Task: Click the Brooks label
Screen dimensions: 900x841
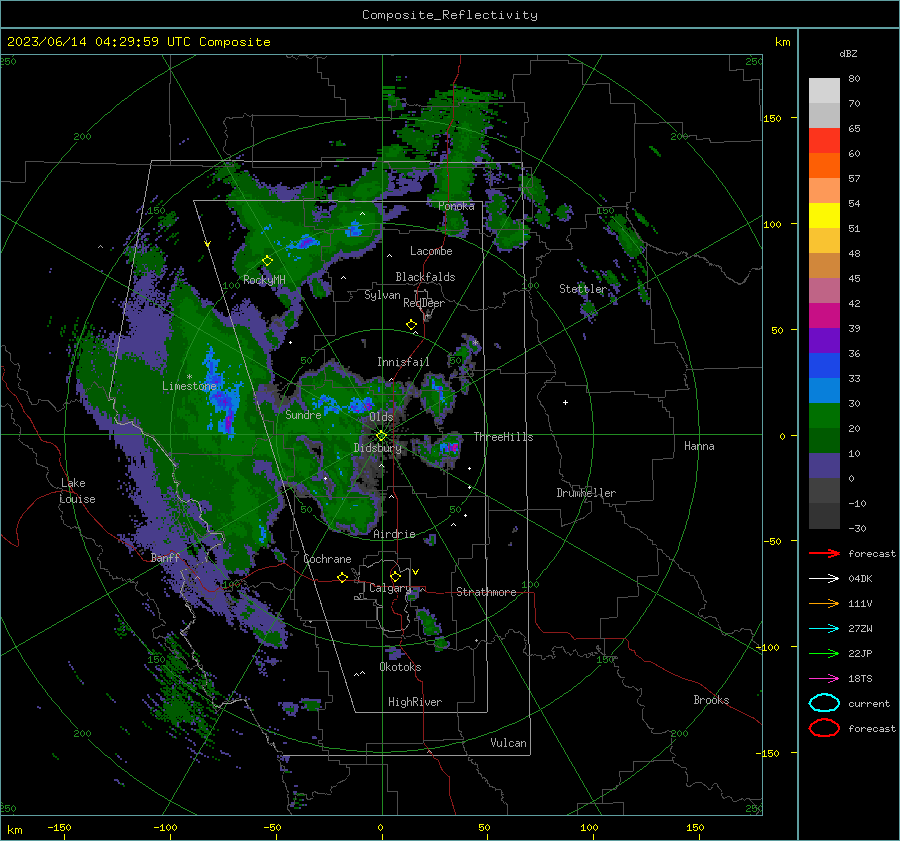Action: (711, 700)
